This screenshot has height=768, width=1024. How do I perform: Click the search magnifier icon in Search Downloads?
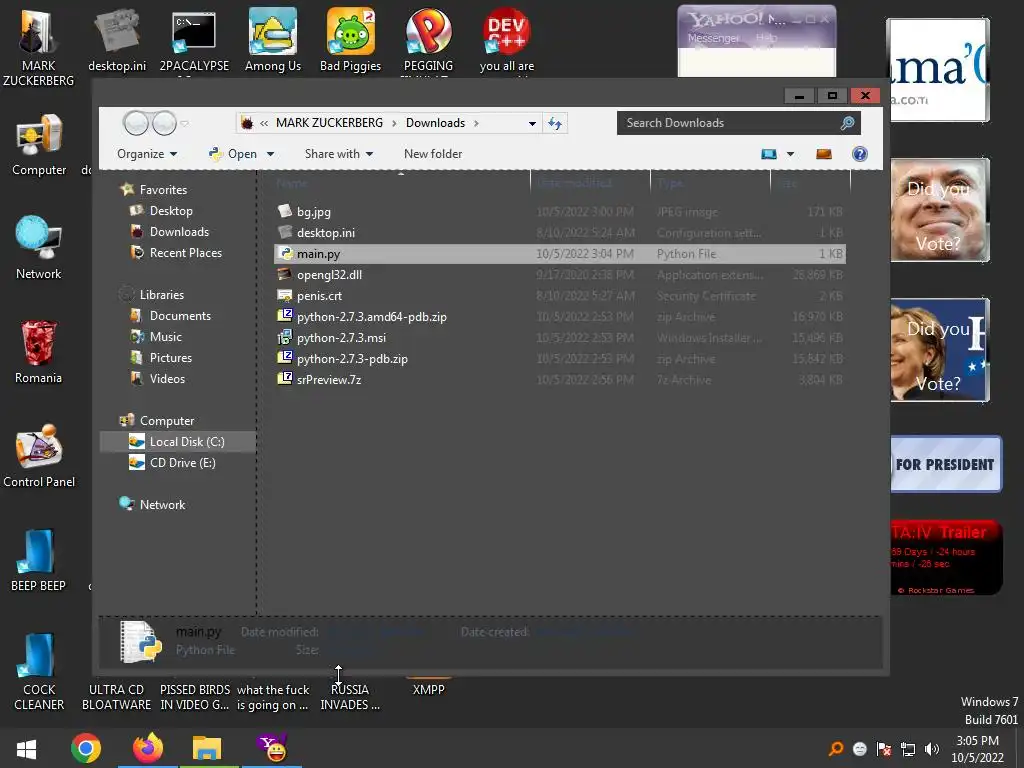(x=847, y=123)
